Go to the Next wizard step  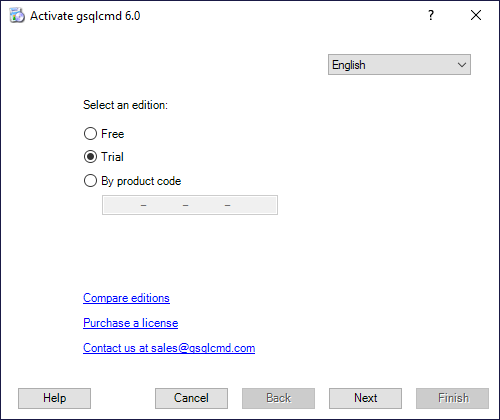[x=365, y=398]
